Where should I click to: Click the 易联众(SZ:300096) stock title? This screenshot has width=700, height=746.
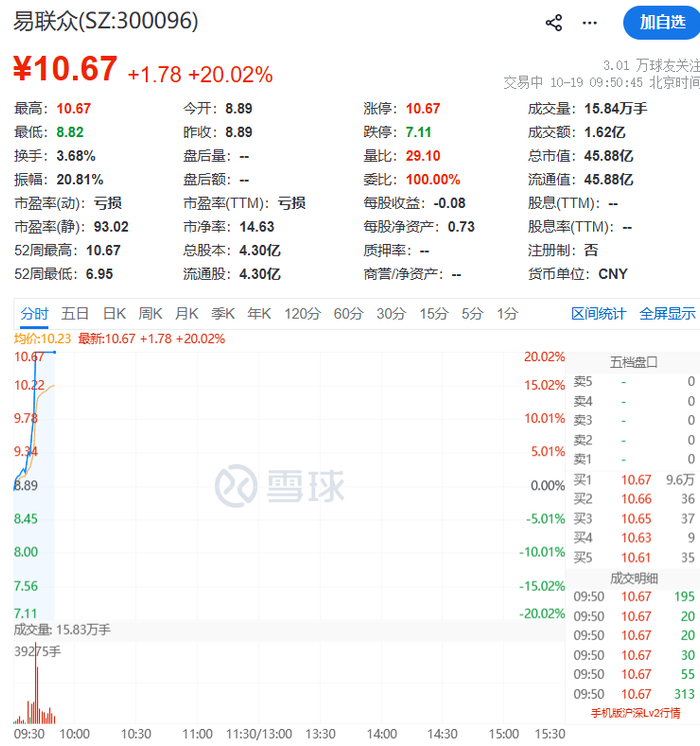pos(106,21)
